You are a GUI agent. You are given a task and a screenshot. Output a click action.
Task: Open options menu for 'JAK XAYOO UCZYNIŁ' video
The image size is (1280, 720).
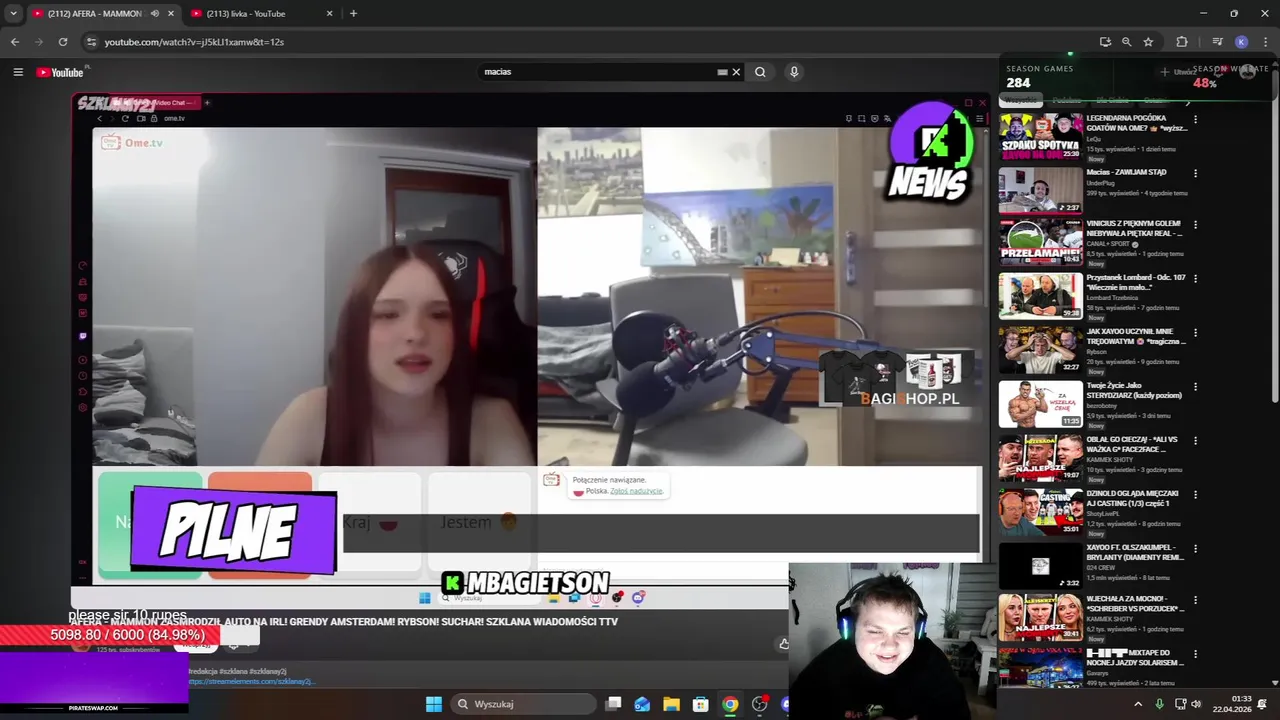pyautogui.click(x=1195, y=334)
